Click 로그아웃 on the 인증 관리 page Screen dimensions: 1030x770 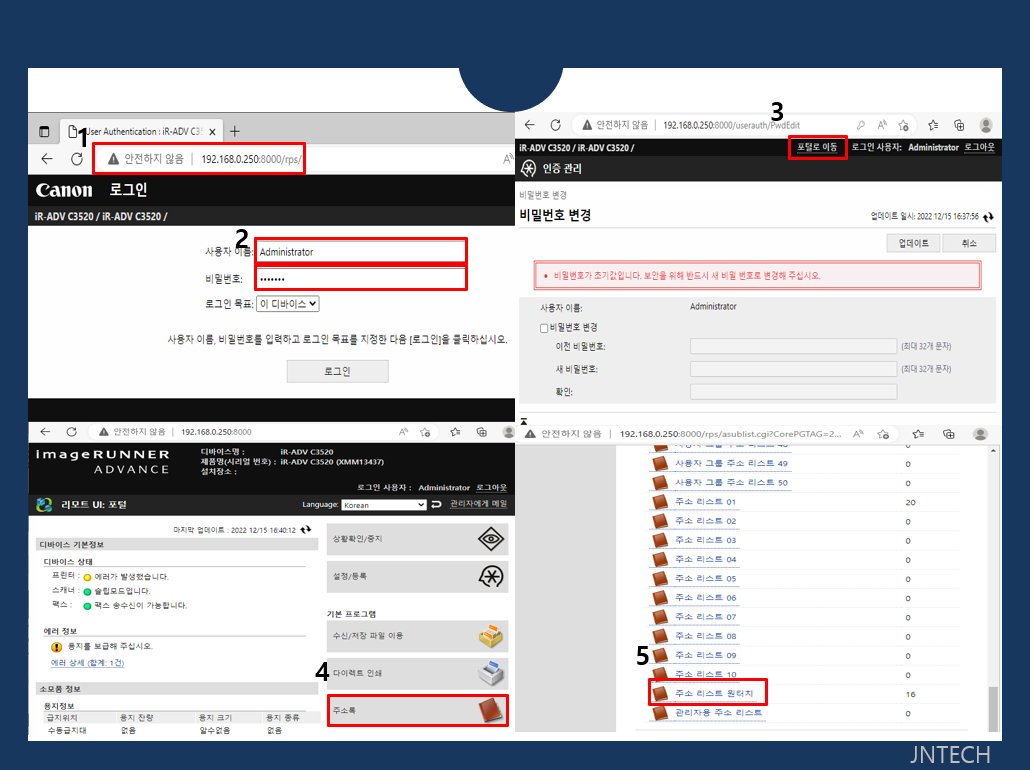(979, 147)
